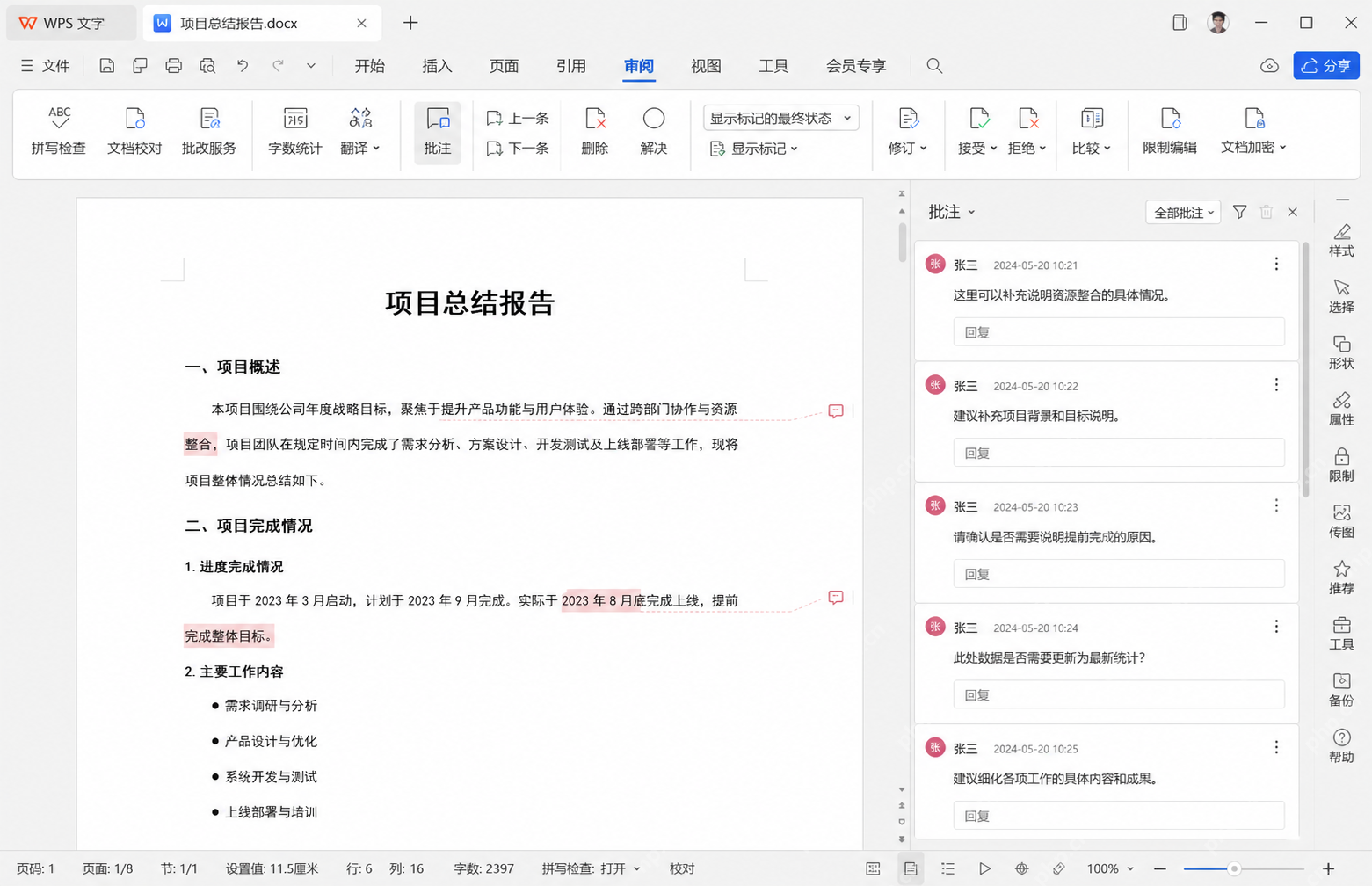
Task: Go to previous comment 上一条
Action: click(x=518, y=118)
